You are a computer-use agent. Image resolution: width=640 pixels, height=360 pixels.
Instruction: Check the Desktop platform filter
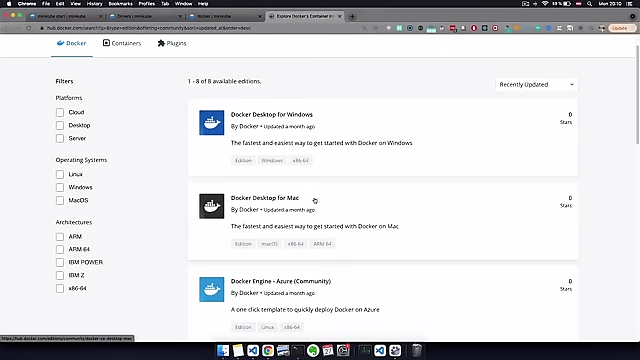60,125
